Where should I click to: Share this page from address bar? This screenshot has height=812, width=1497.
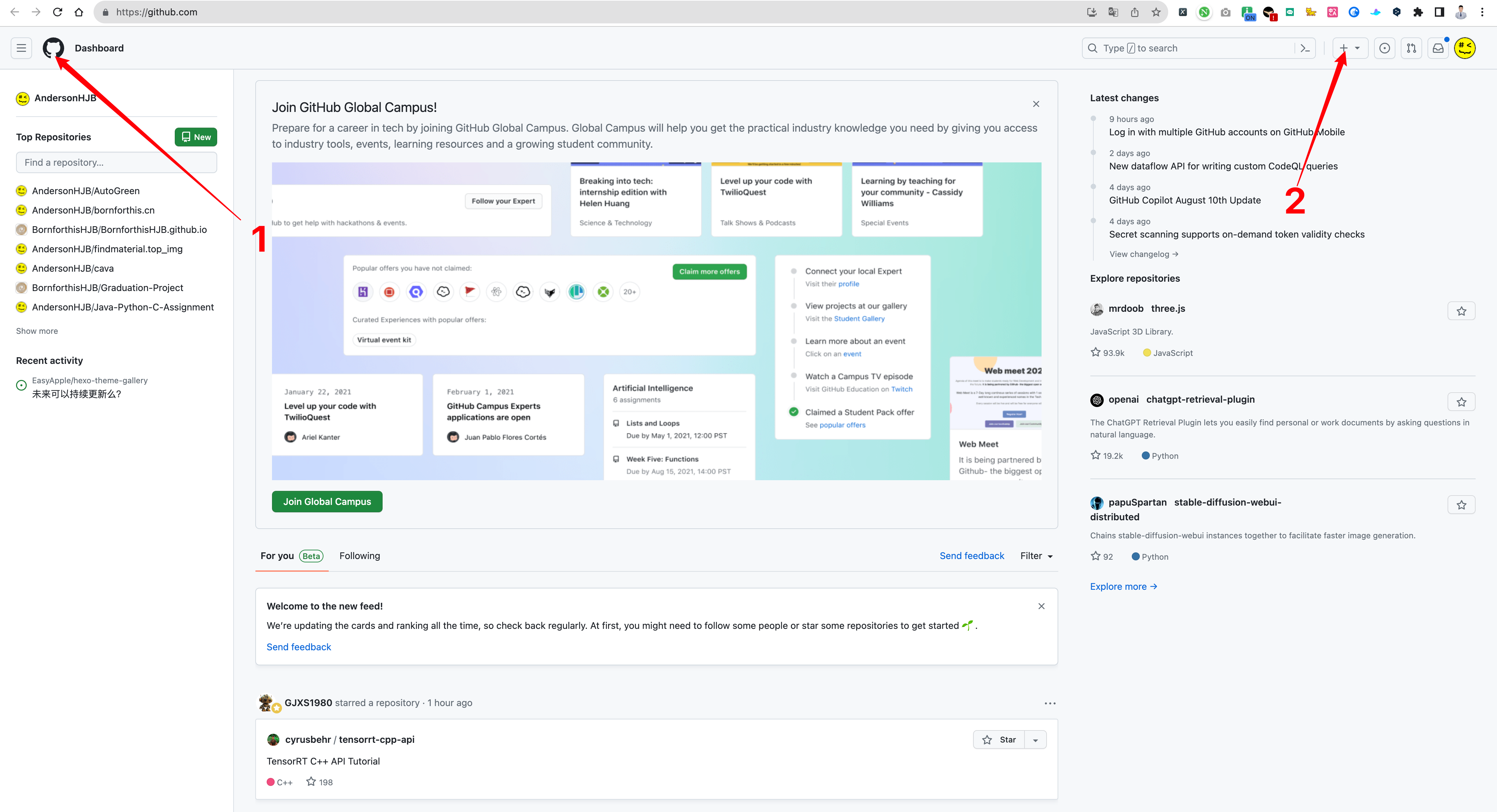pos(1135,12)
